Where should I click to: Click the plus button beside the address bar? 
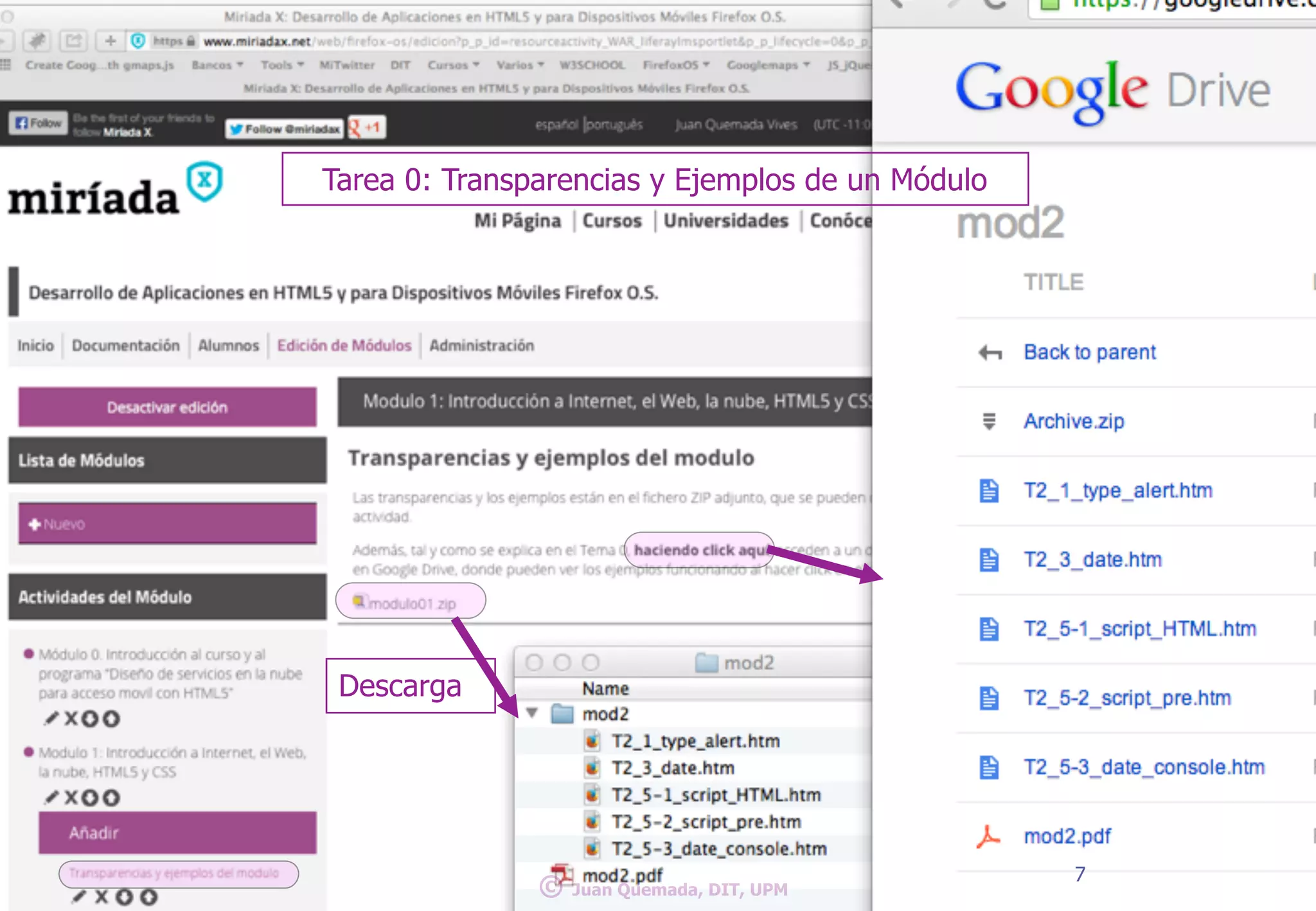click(x=111, y=41)
